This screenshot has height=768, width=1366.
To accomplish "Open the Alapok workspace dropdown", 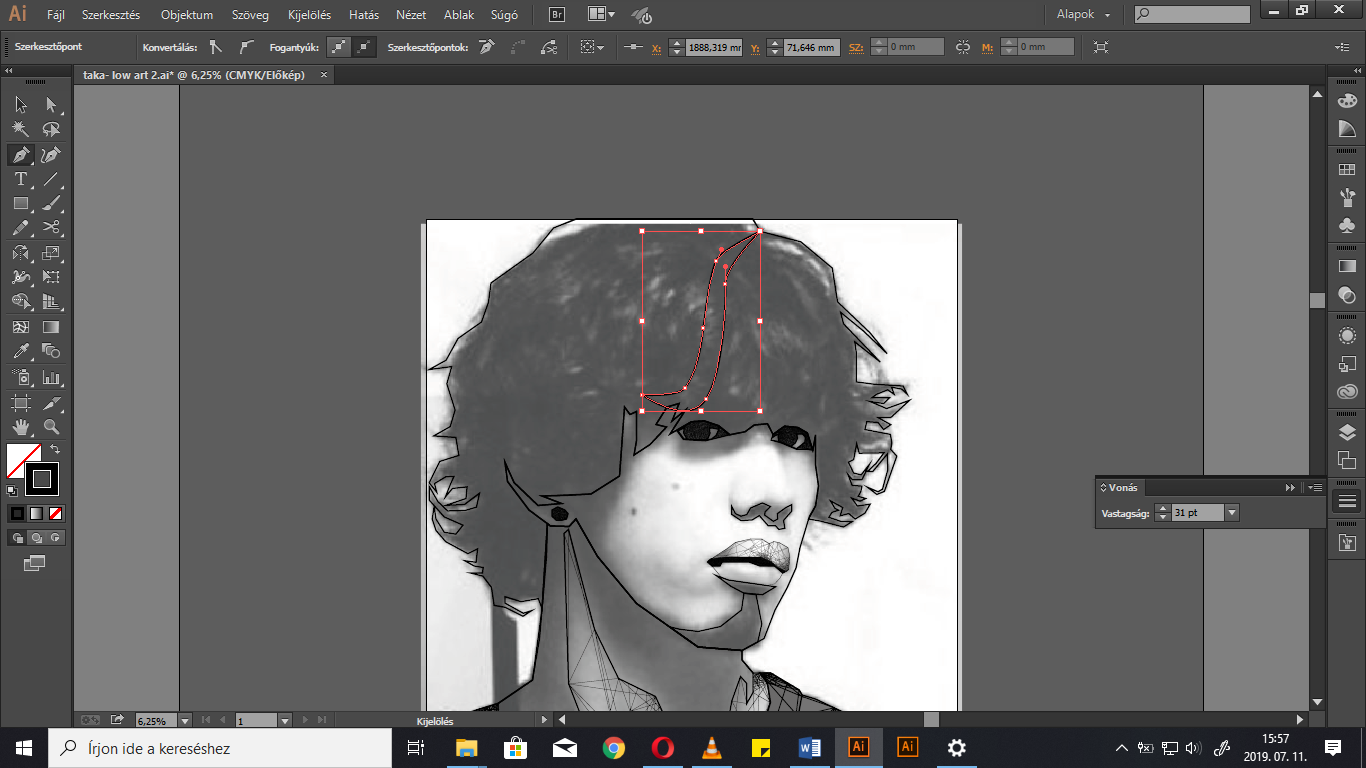I will [1084, 15].
